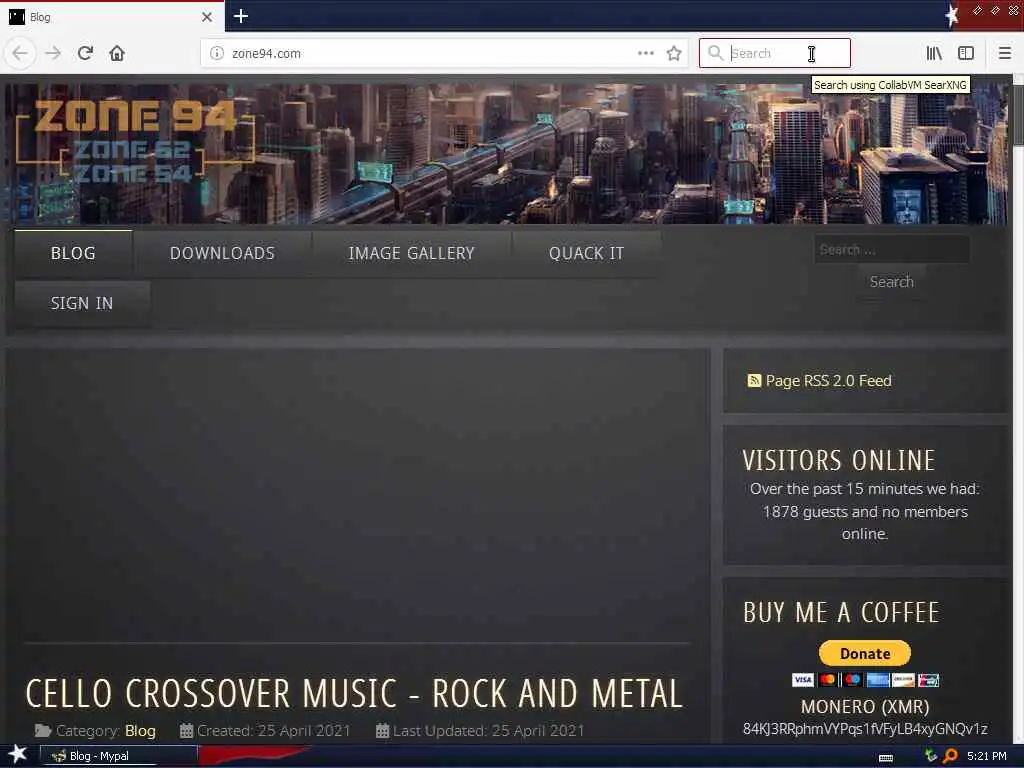Image resolution: width=1024 pixels, height=768 pixels.
Task: Show site information for zone94.com
Action: (x=217, y=53)
